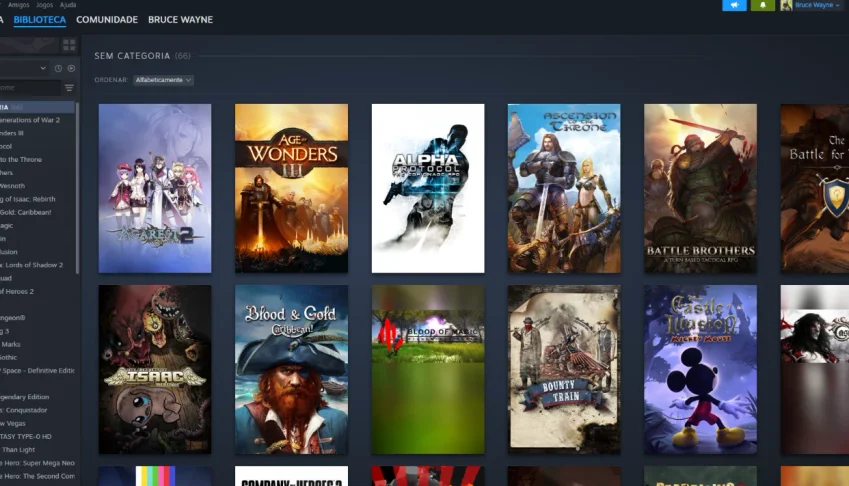
Task: Open the Bounty Train cover
Action: 564,370
